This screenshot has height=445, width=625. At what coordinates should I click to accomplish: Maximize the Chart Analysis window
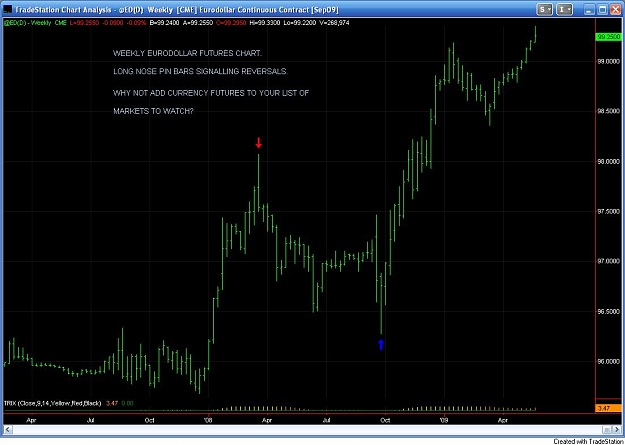pyautogui.click(x=603, y=9)
